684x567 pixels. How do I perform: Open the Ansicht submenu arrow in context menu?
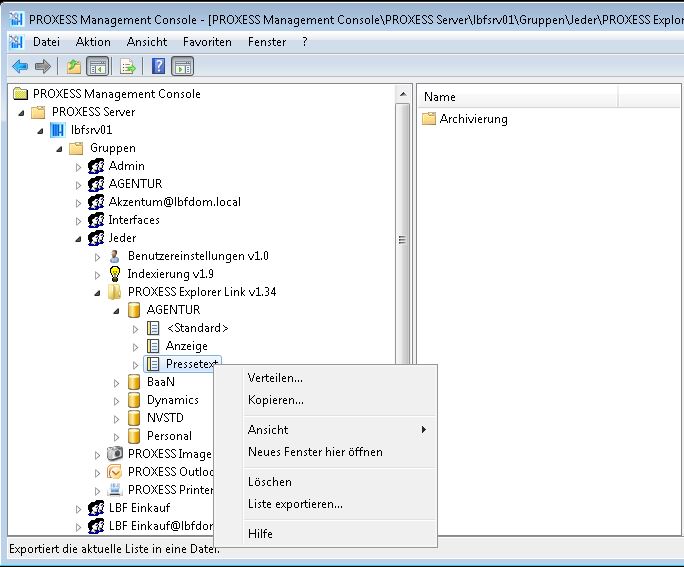[424, 430]
